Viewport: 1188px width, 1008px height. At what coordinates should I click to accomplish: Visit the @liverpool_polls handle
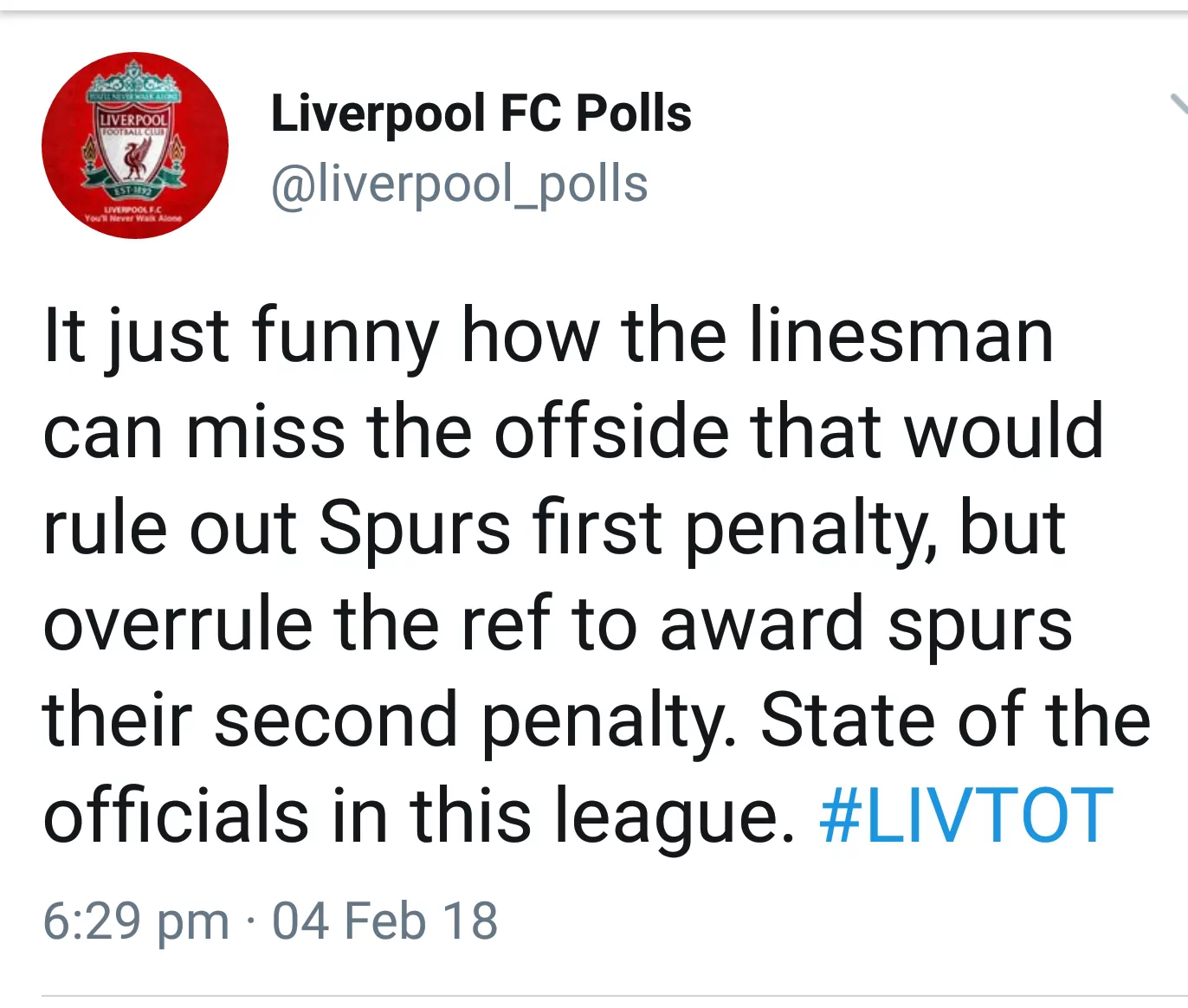(459, 184)
